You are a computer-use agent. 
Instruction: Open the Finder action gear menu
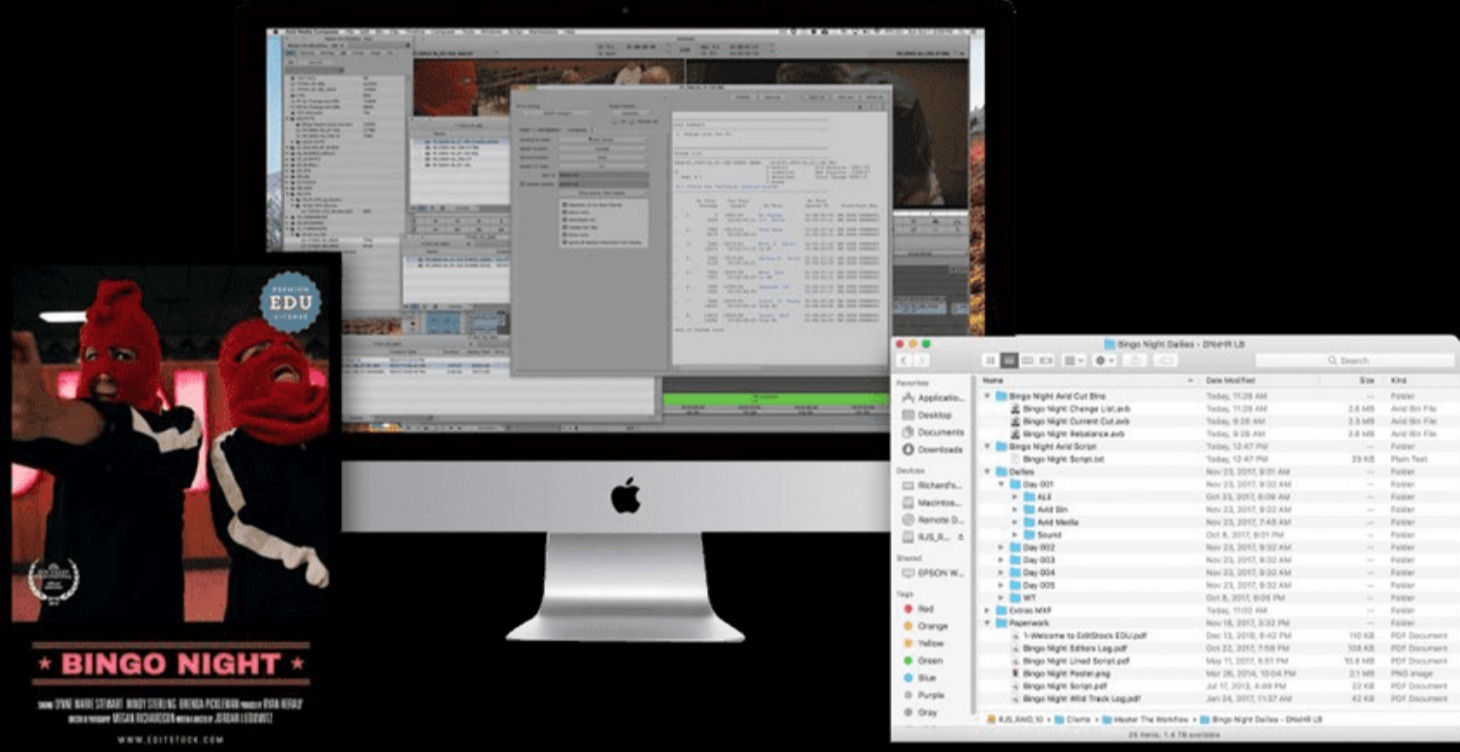click(x=1104, y=360)
